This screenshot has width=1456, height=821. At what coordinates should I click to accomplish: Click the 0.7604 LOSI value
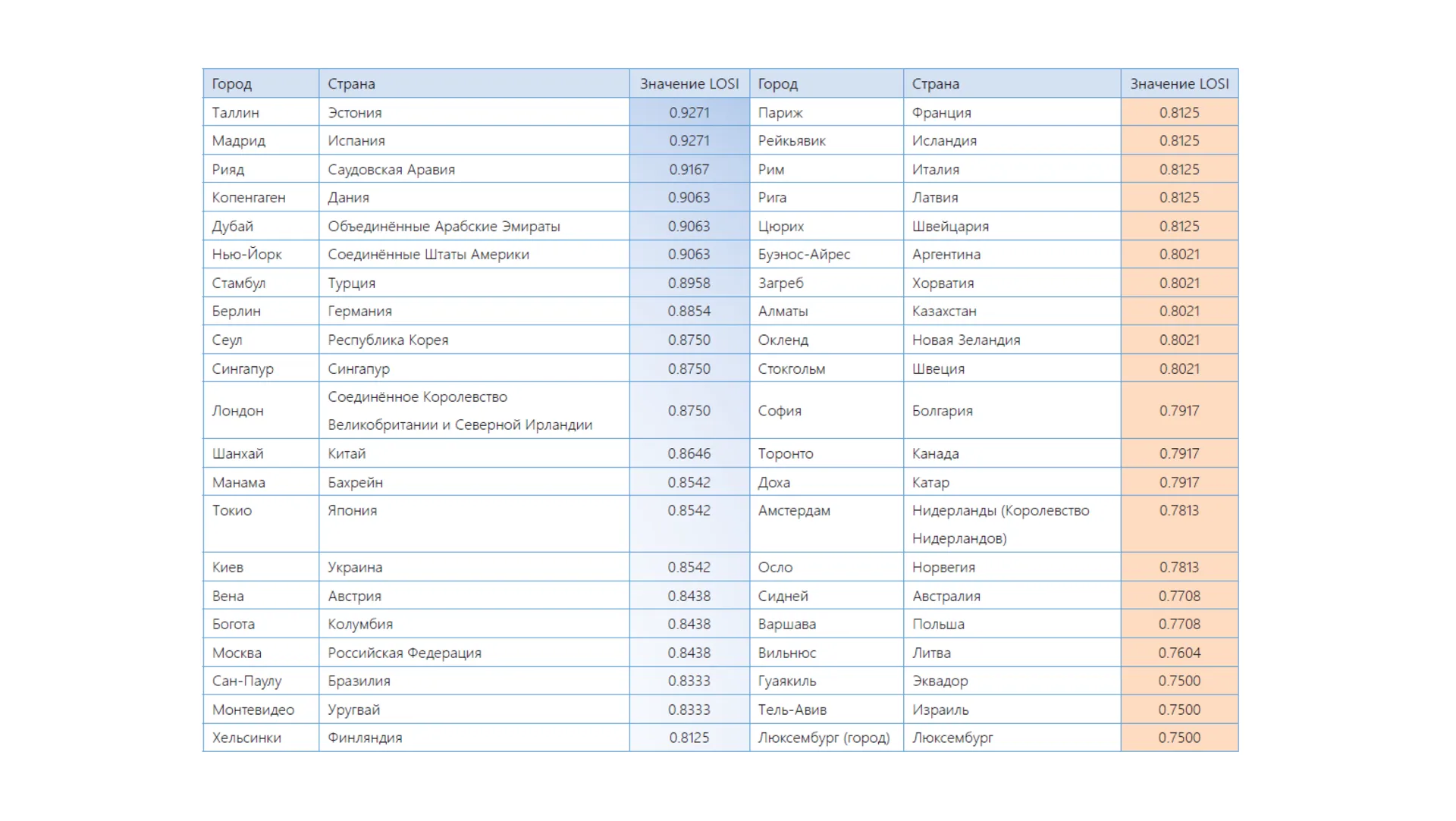pos(1179,653)
